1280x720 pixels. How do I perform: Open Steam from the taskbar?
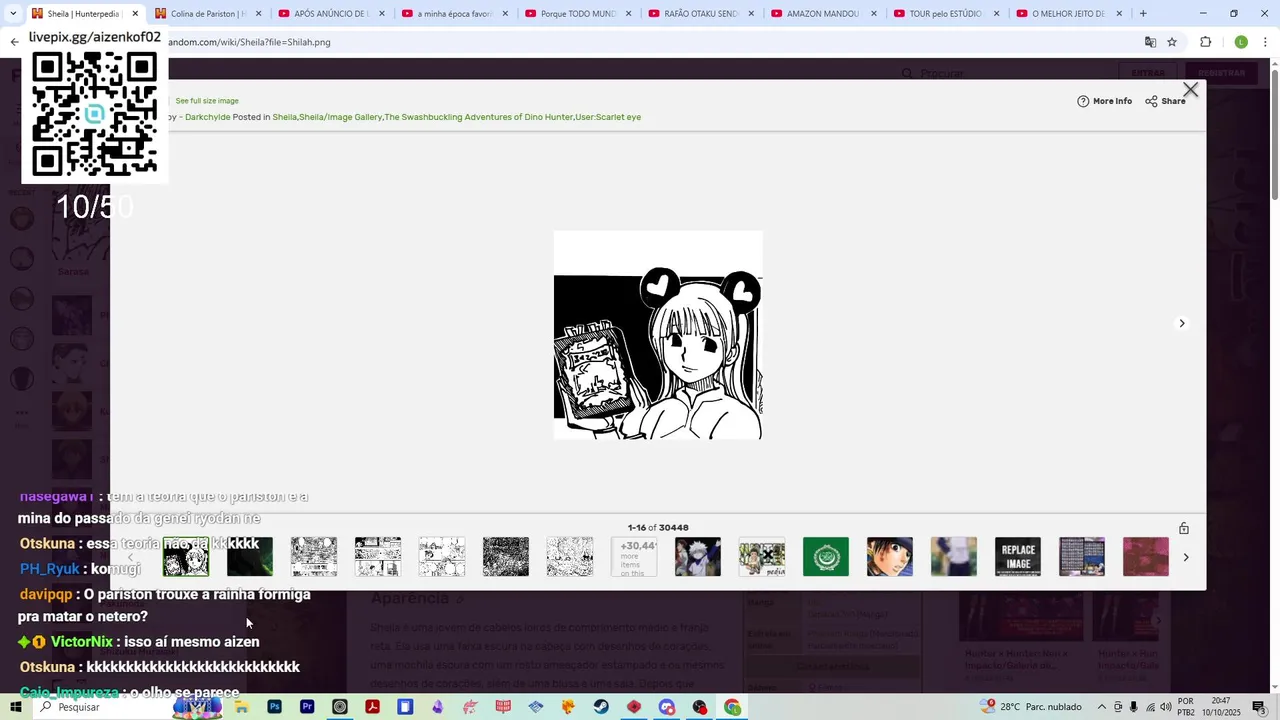pyautogui.click(x=601, y=707)
